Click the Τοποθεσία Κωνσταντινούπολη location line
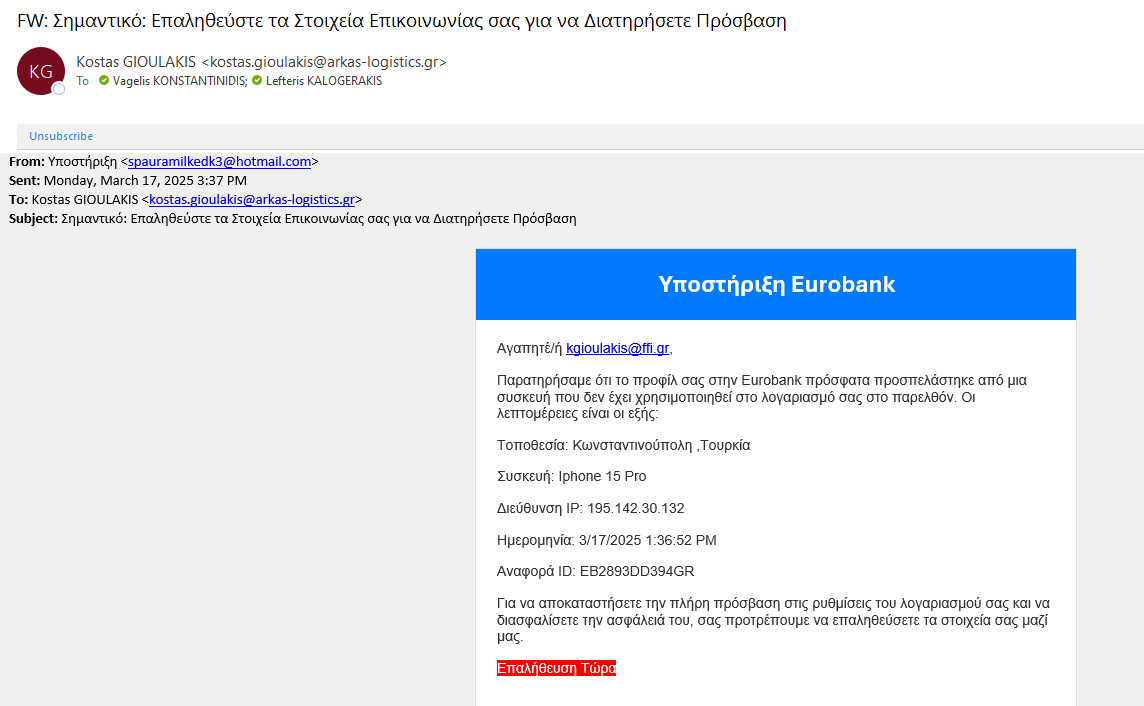Screen dimensions: 1144x706 [623, 445]
